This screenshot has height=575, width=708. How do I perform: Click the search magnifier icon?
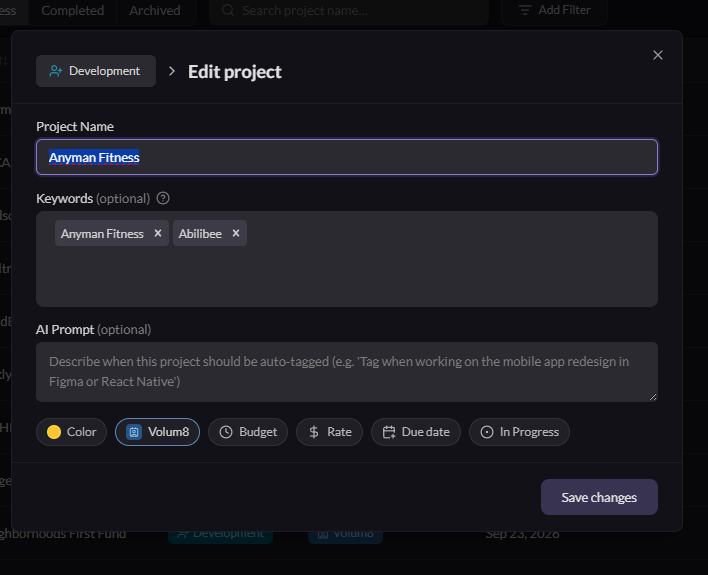point(228,10)
